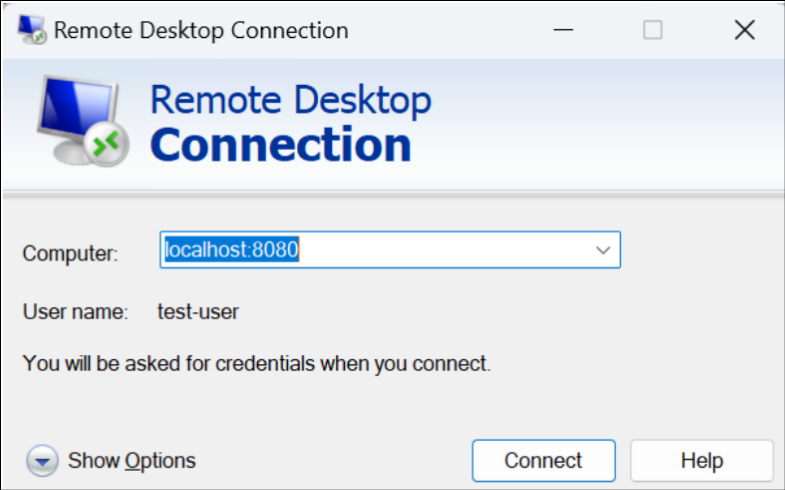Click the bold "Connection" banner word
Image resolution: width=785 pixels, height=490 pixels.
281,144
